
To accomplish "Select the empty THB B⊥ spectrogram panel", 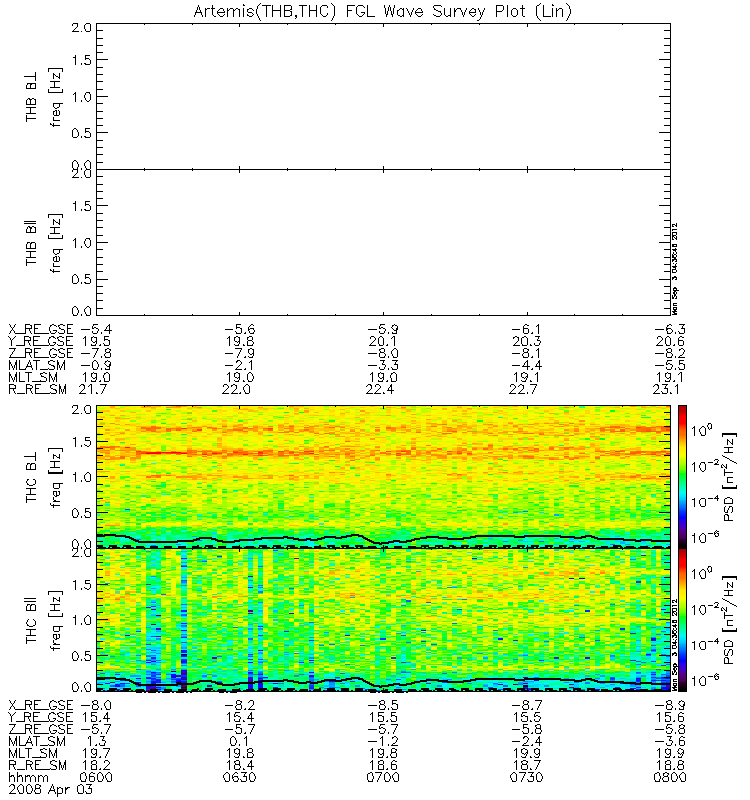I will 383,96.
